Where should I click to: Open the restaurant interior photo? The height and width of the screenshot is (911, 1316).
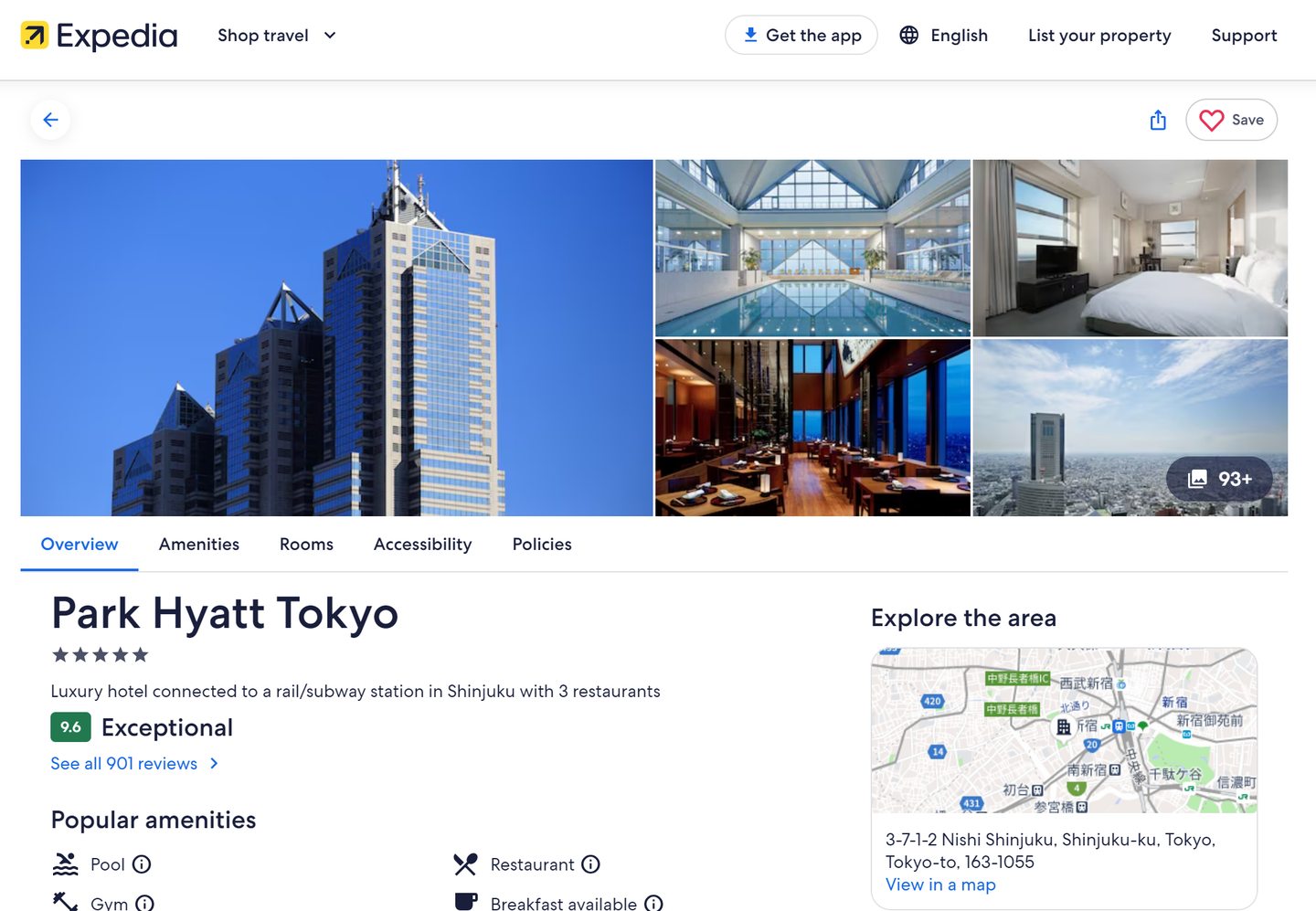812,428
